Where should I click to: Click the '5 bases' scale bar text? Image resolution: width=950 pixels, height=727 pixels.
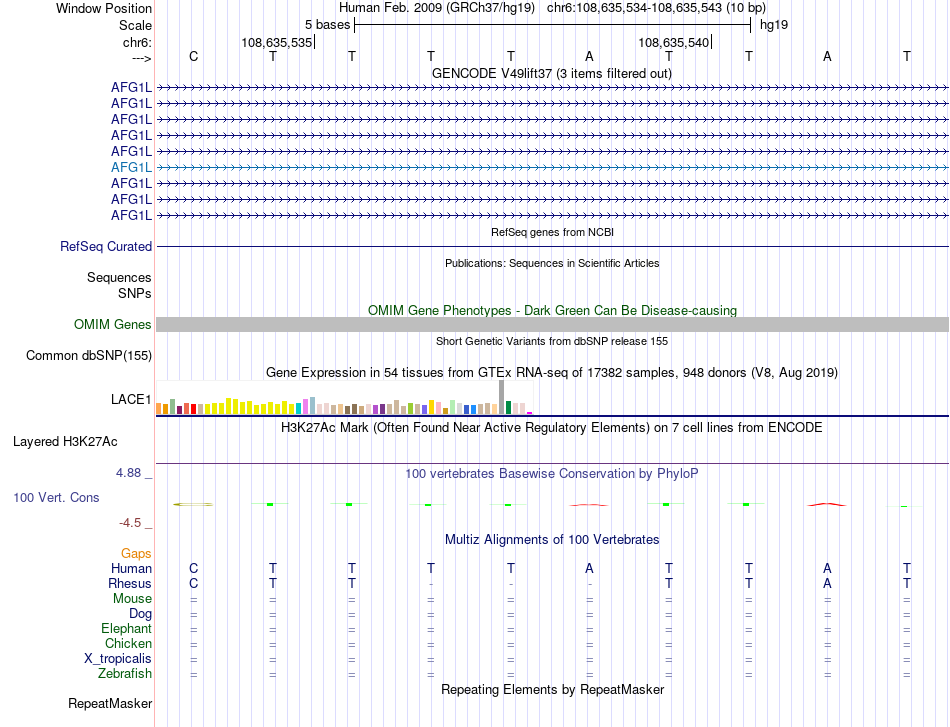coord(327,25)
